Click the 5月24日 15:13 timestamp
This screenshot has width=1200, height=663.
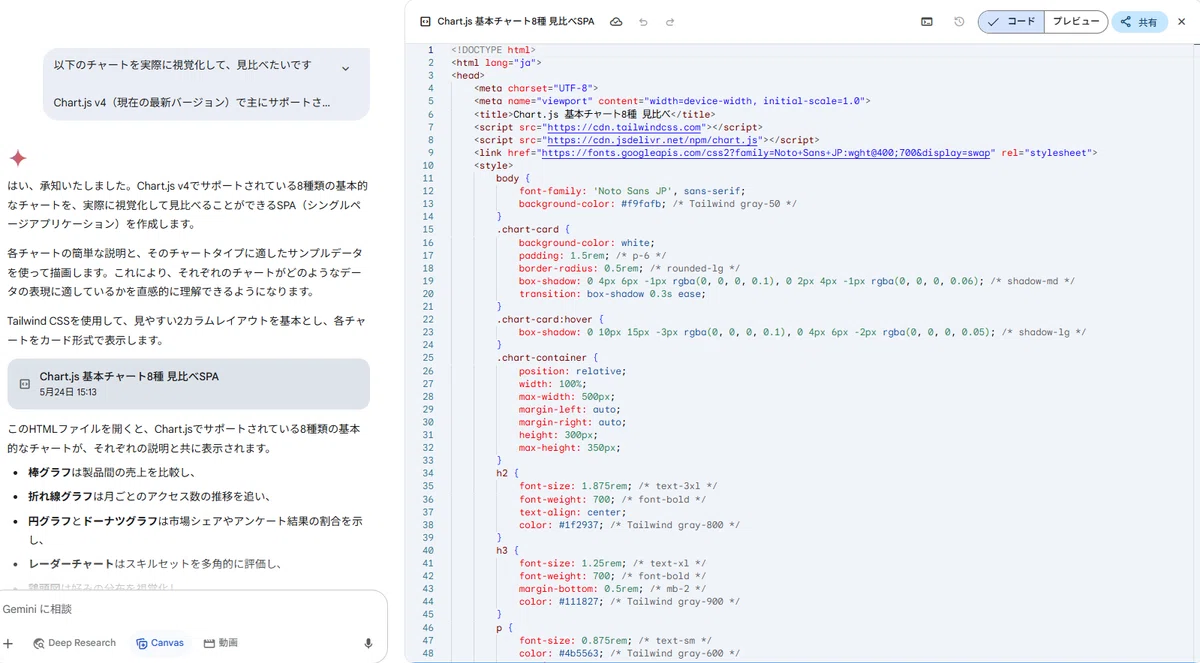pyautogui.click(x=68, y=393)
